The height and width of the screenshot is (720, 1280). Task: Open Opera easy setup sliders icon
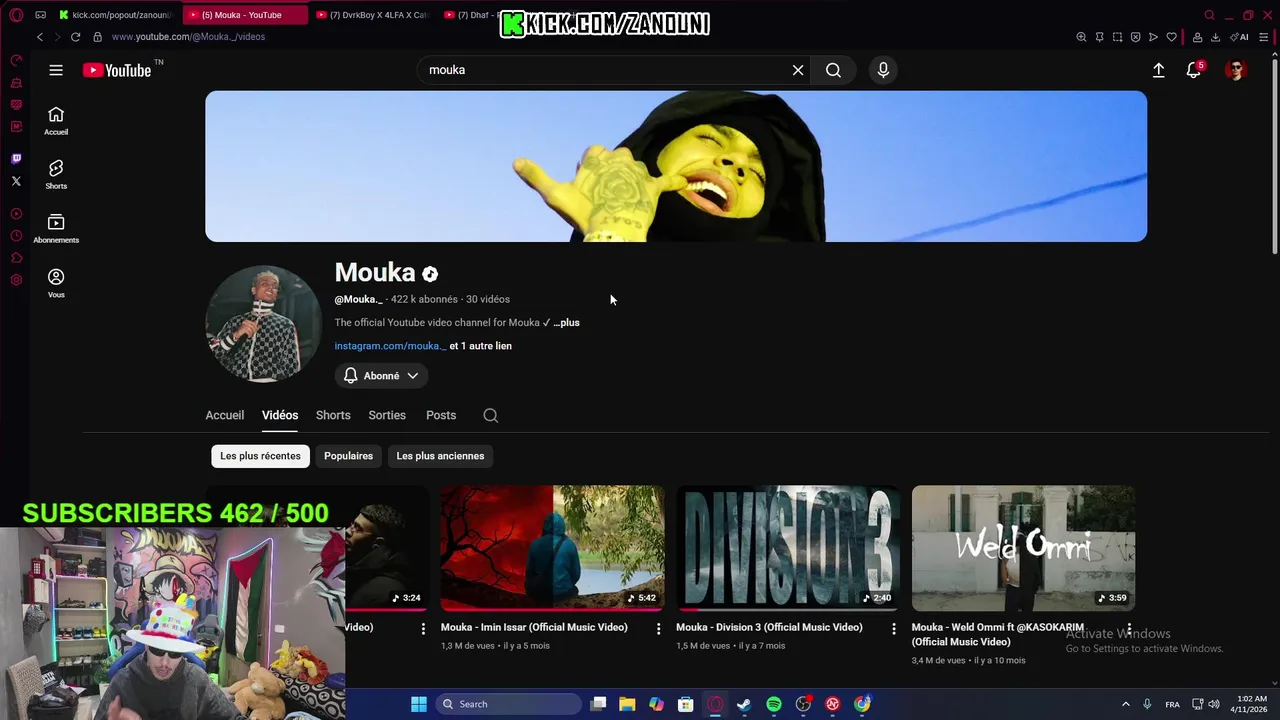pyautogui.click(x=1264, y=37)
